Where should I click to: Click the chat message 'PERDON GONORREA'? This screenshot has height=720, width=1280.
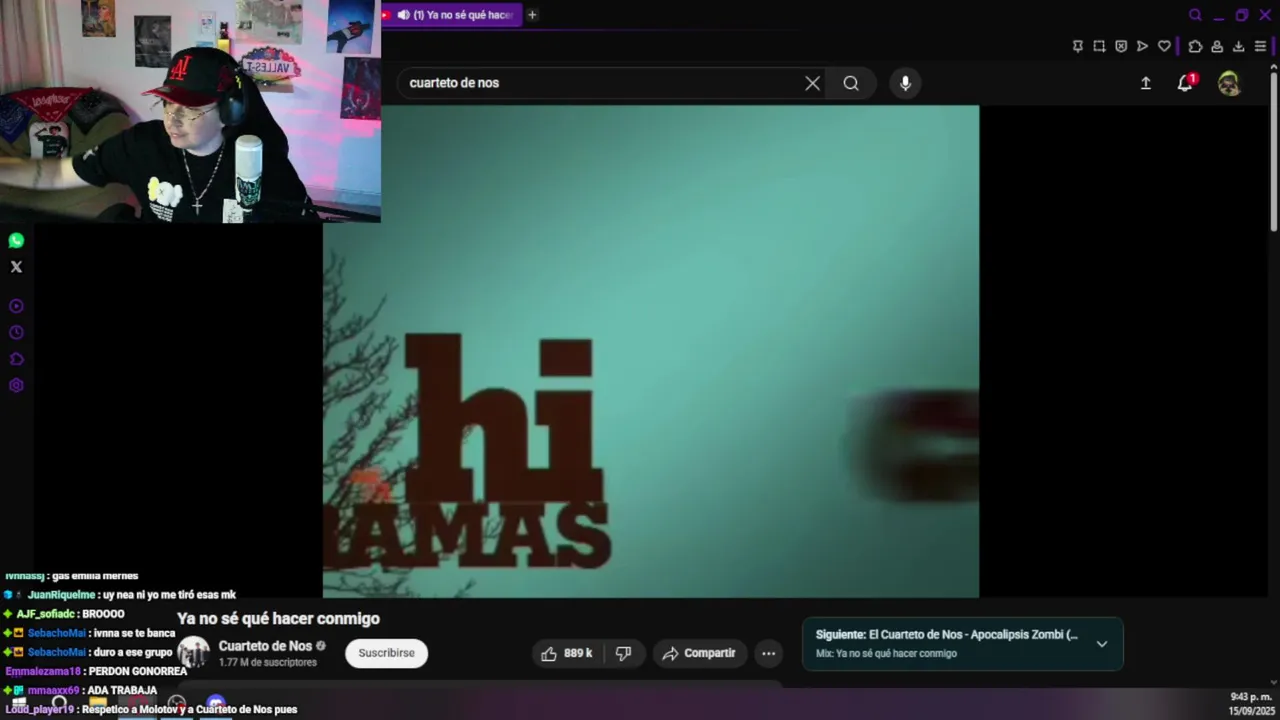pos(138,672)
